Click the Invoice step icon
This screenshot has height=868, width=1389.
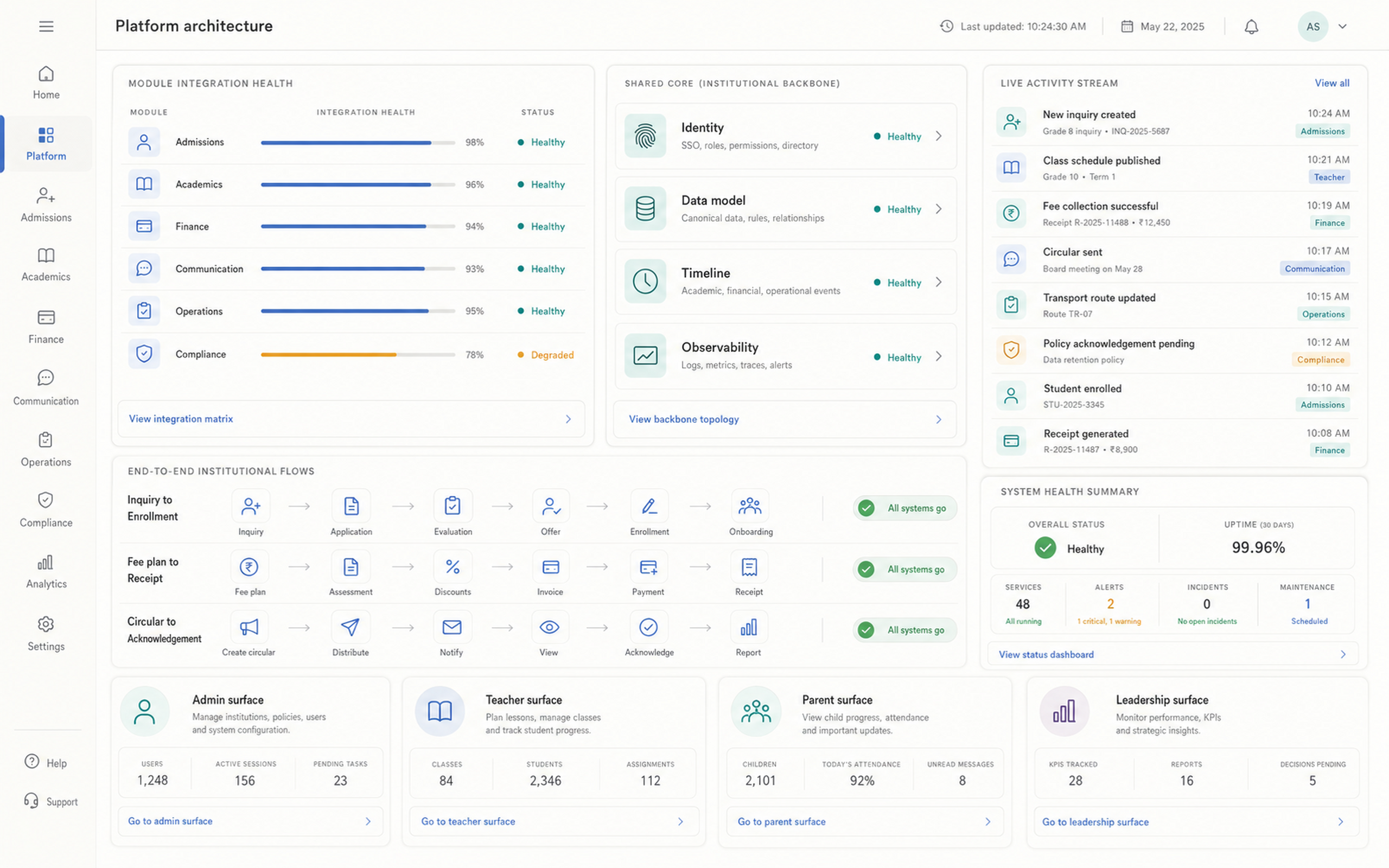click(x=550, y=567)
